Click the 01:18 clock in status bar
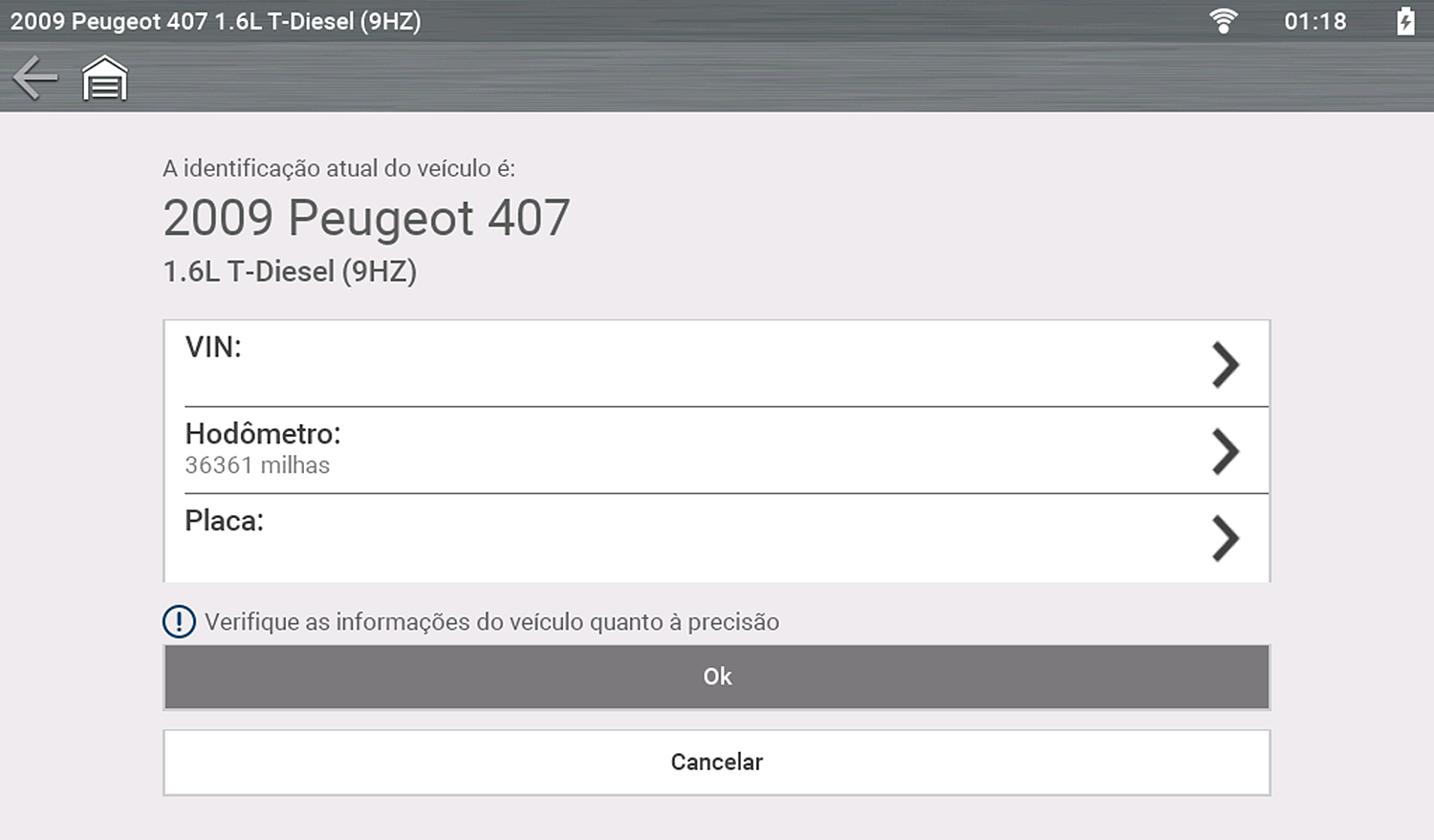This screenshot has height=840, width=1434. coord(1314,21)
